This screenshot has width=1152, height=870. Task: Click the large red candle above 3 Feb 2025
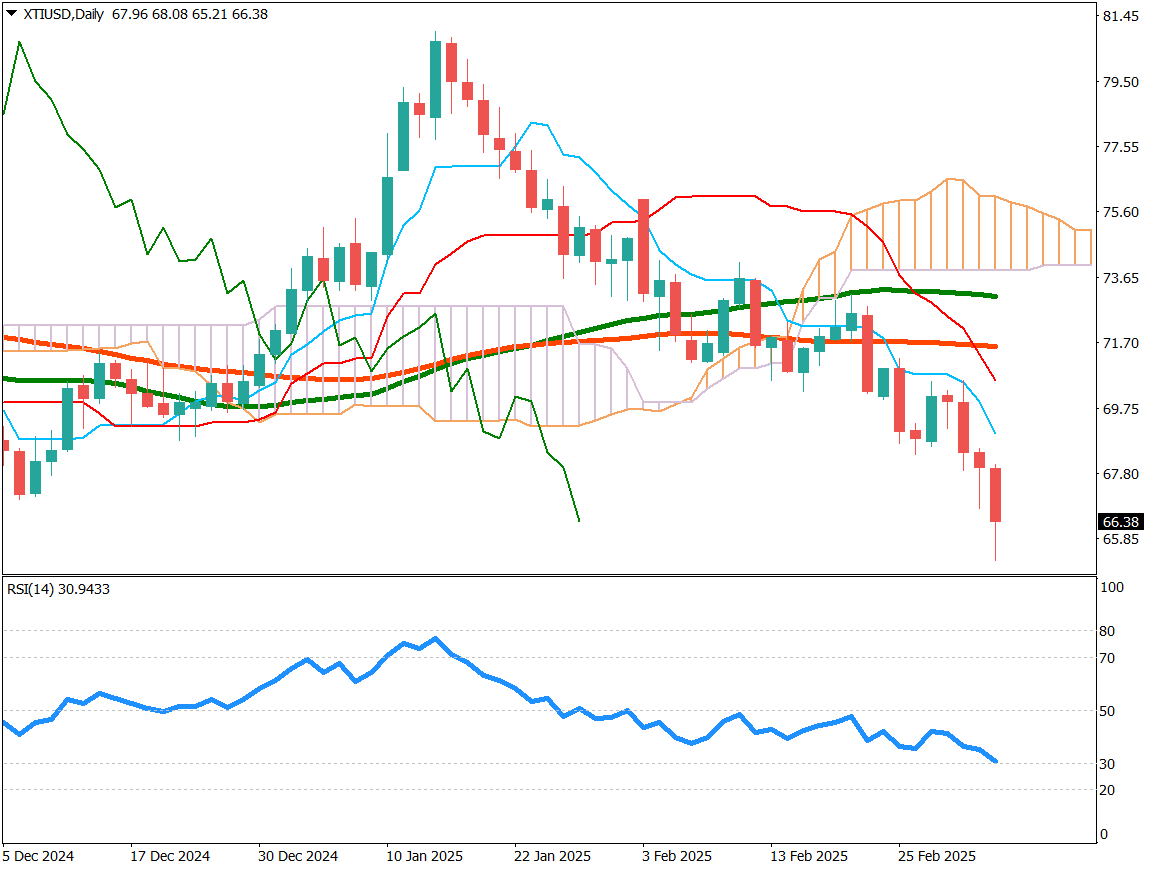tap(643, 246)
